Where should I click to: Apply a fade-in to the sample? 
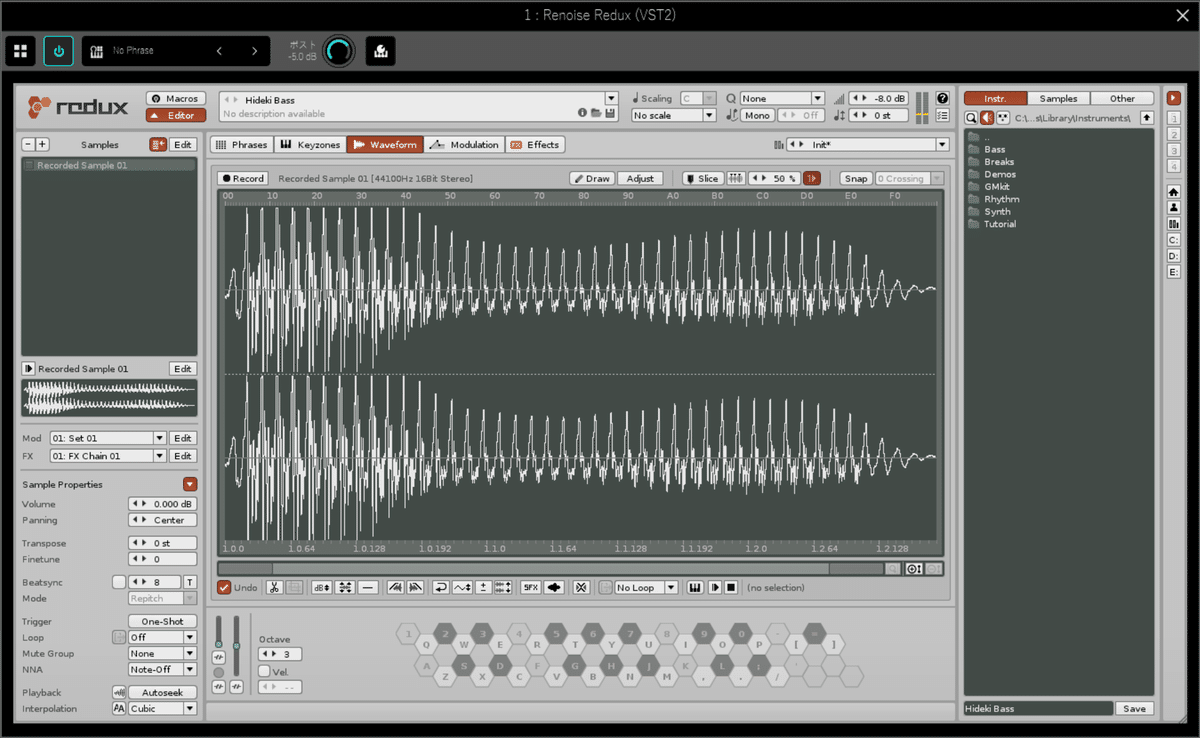click(x=395, y=587)
